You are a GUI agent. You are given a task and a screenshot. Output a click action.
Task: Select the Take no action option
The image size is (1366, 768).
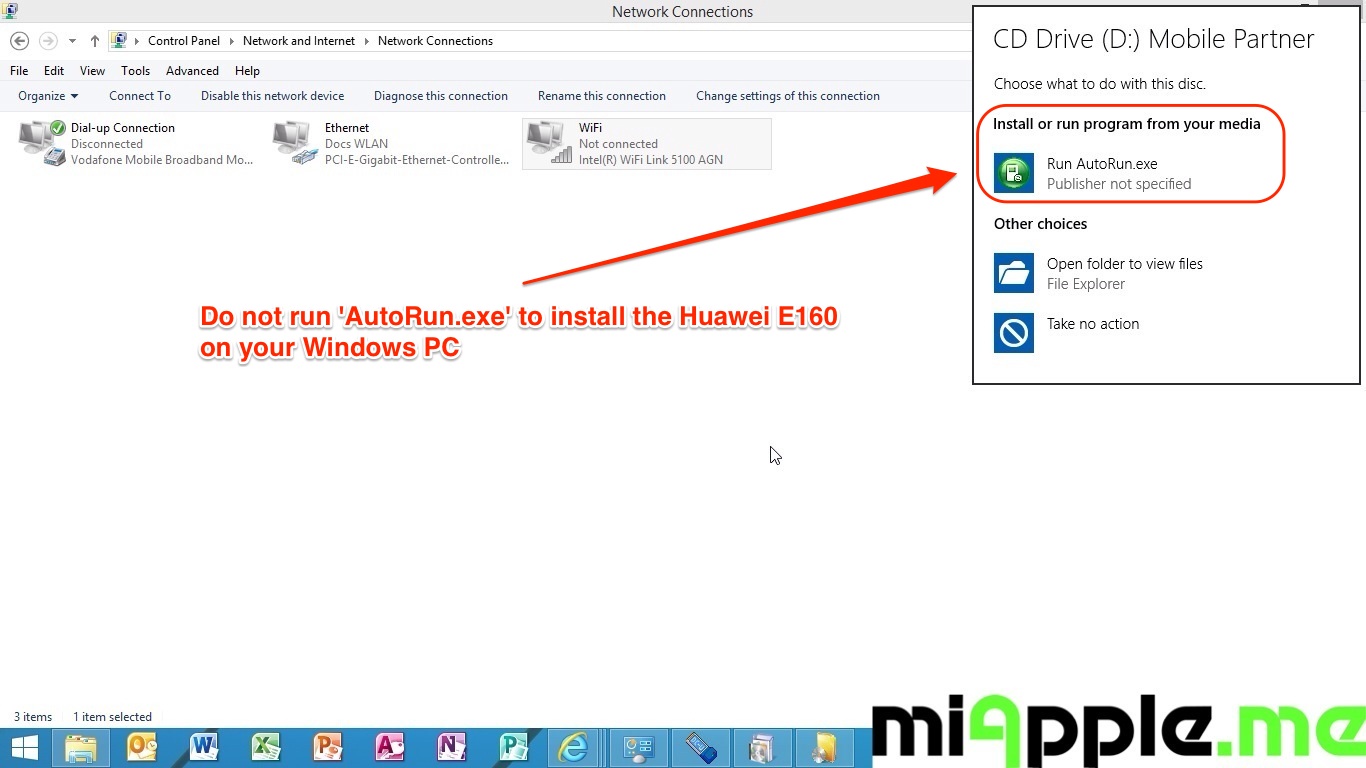click(1092, 324)
